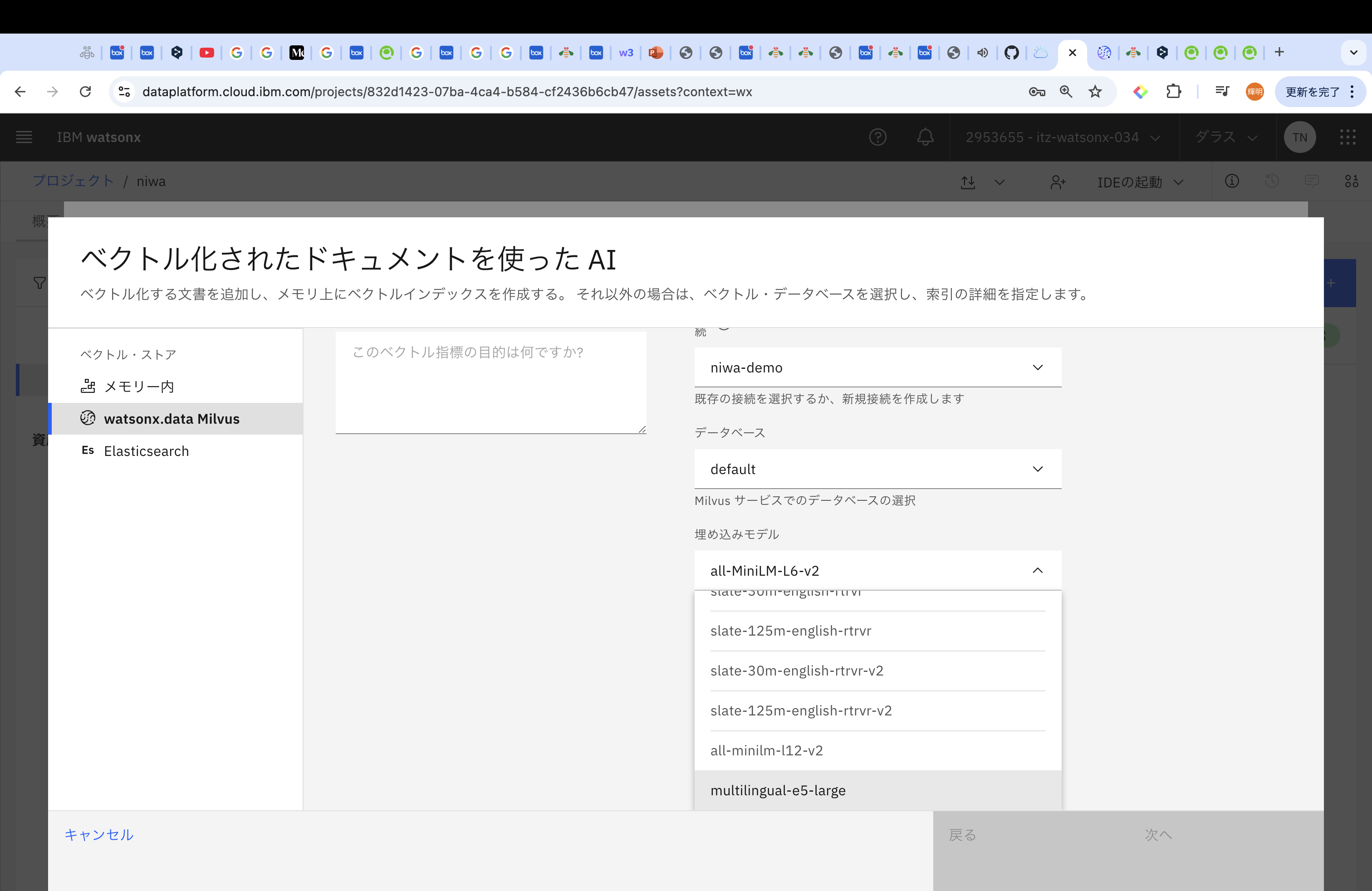1372x891 pixels.
Task: Open the default database dropdown
Action: 877,469
